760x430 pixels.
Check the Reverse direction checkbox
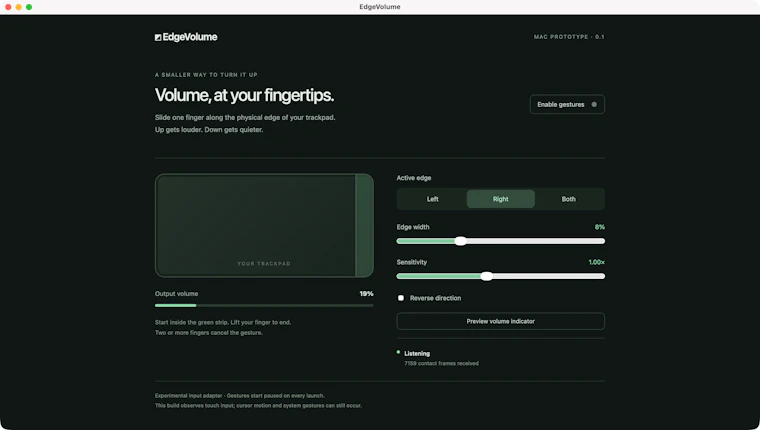[x=401, y=298]
